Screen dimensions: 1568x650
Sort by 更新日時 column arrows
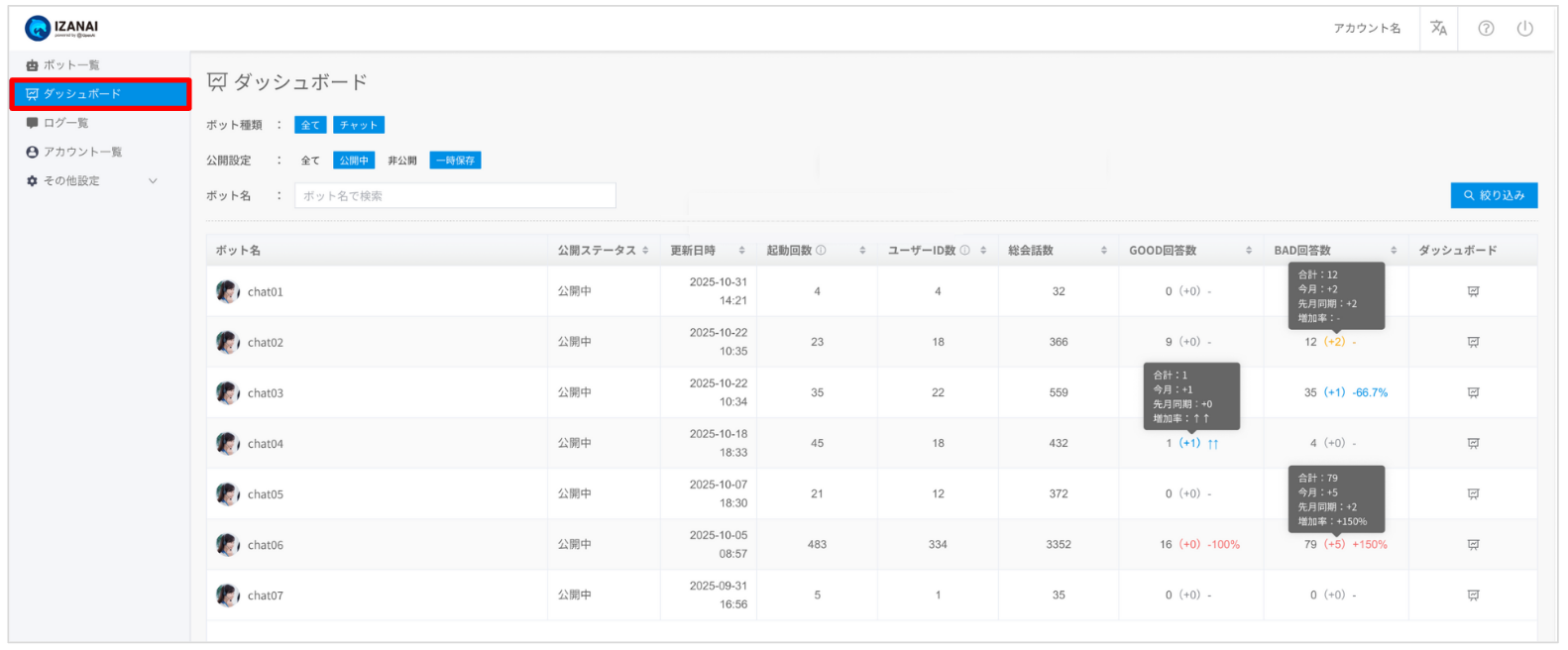pos(741,251)
